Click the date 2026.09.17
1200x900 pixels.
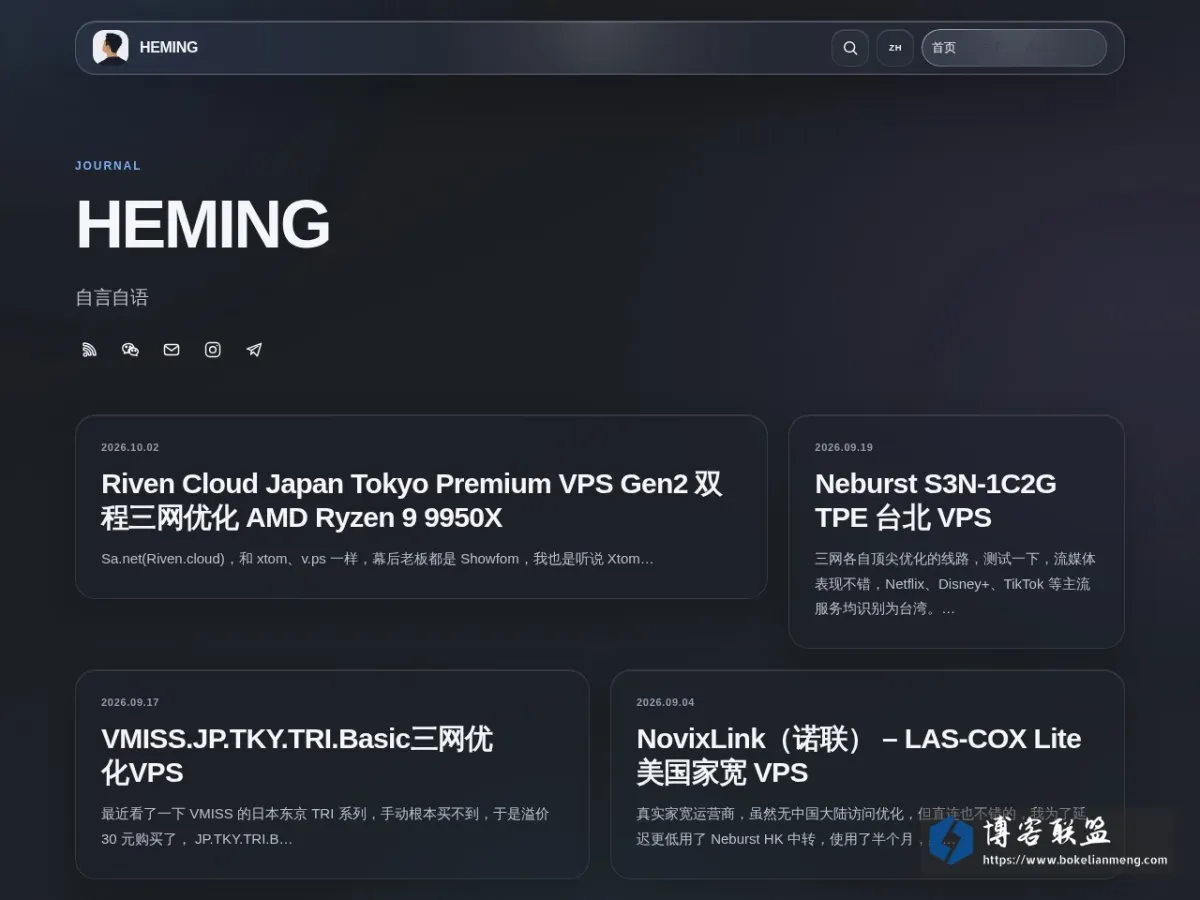pos(130,702)
